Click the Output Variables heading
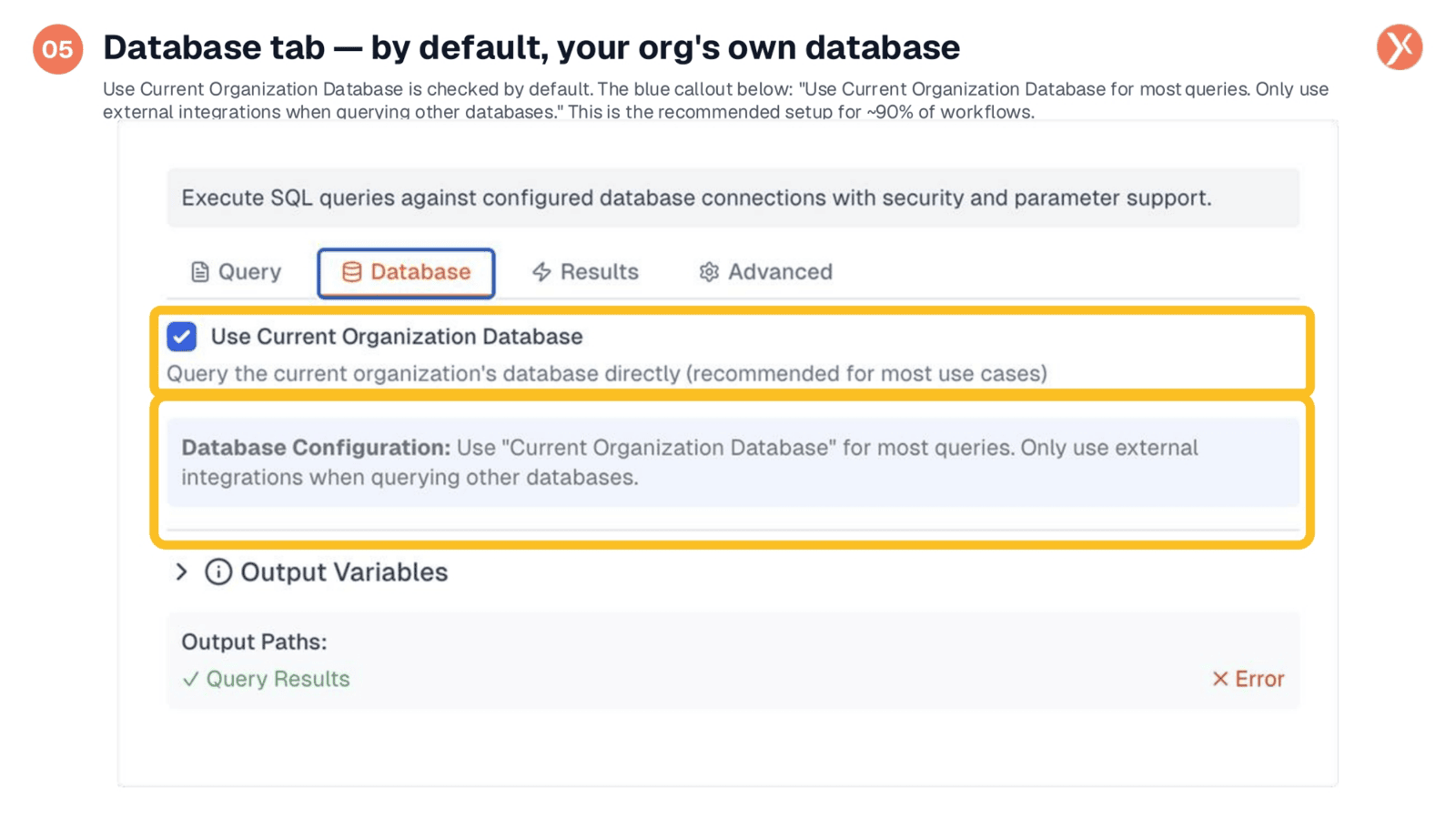This screenshot has width=1456, height=819. pos(344,571)
